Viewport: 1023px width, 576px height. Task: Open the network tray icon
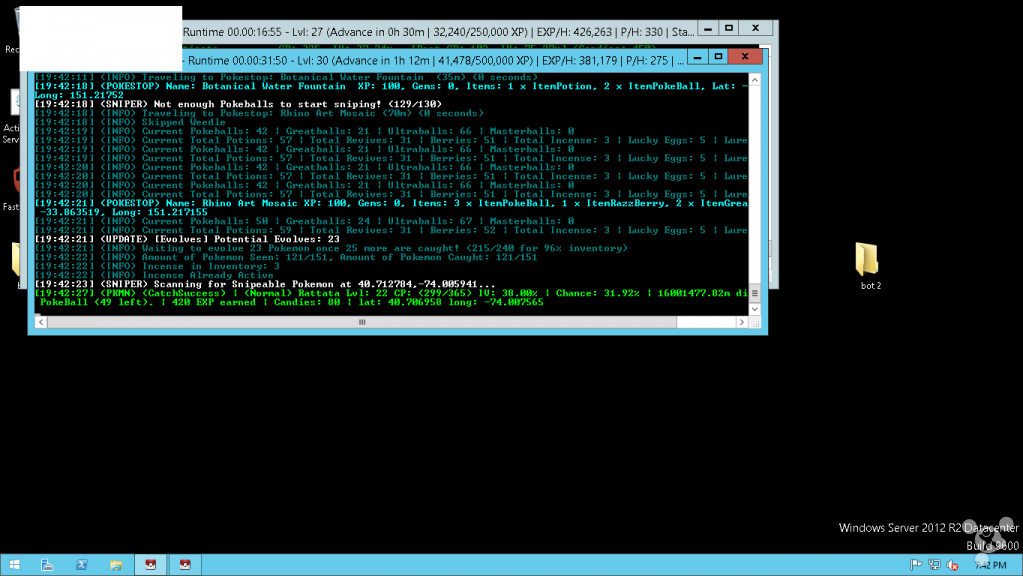934,565
